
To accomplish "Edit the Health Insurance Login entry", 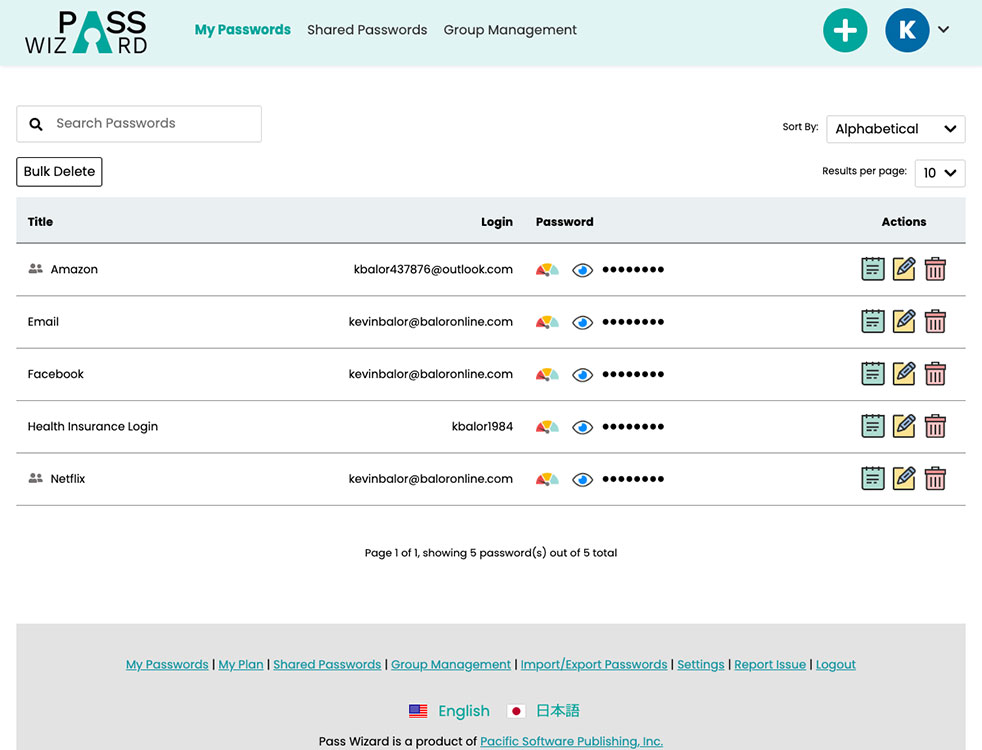I will (x=904, y=426).
